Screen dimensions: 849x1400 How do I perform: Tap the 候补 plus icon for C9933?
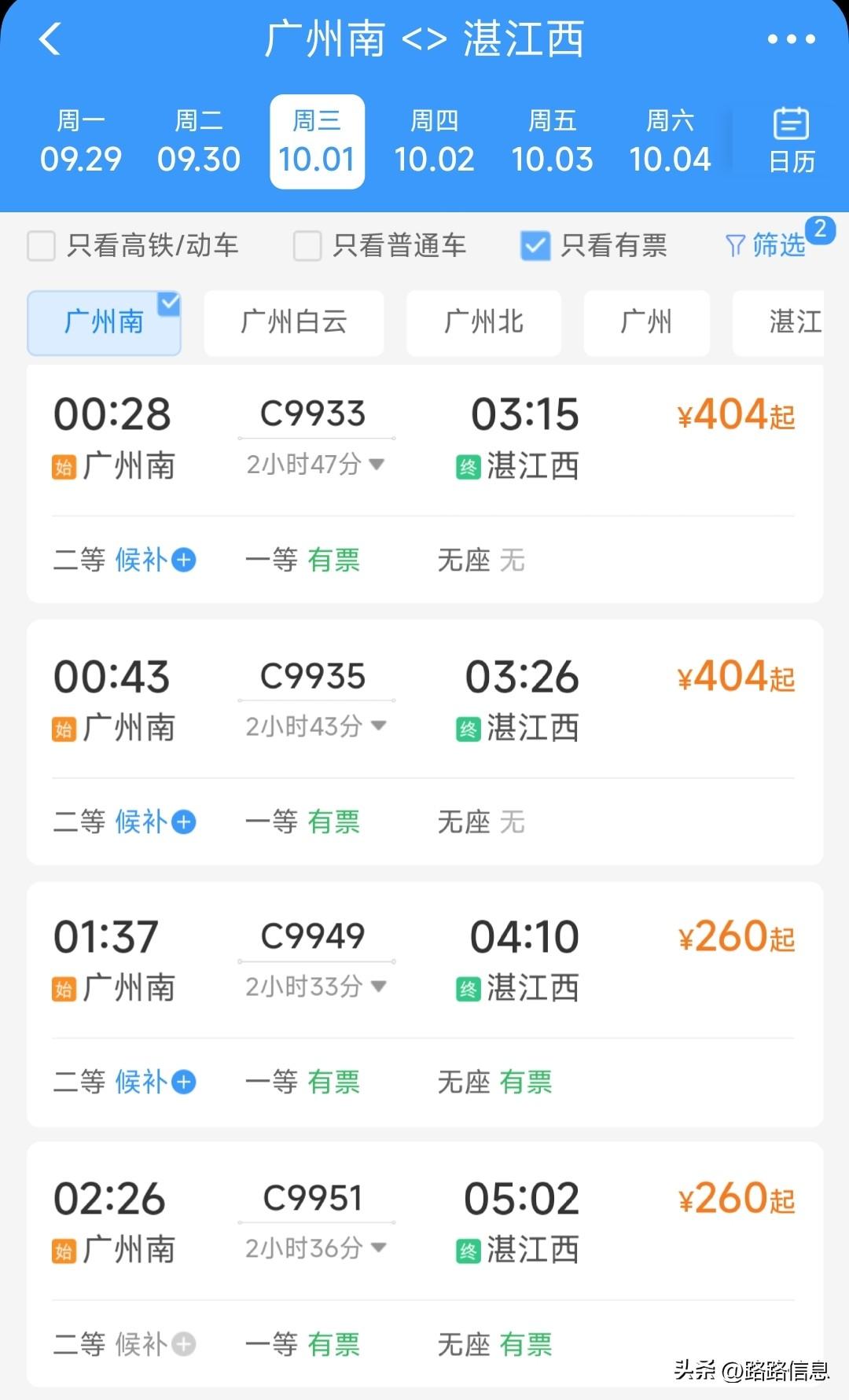click(x=184, y=560)
